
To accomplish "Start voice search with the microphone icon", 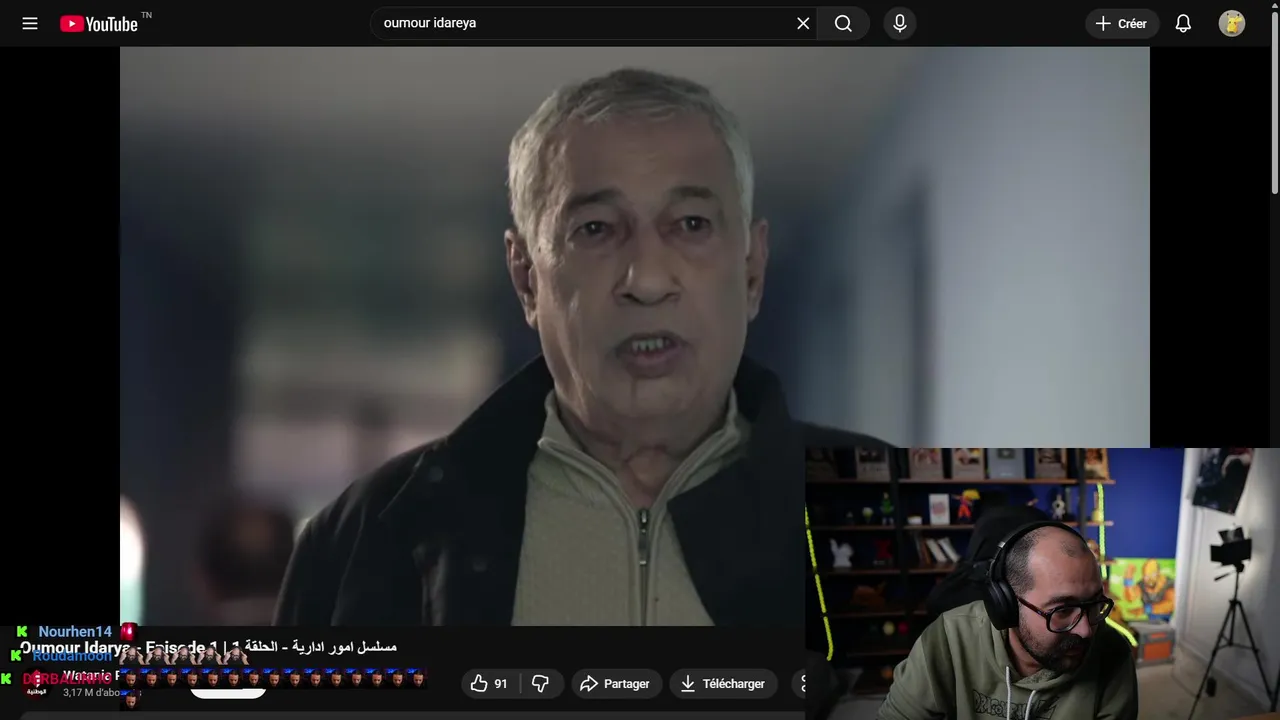I will [900, 23].
